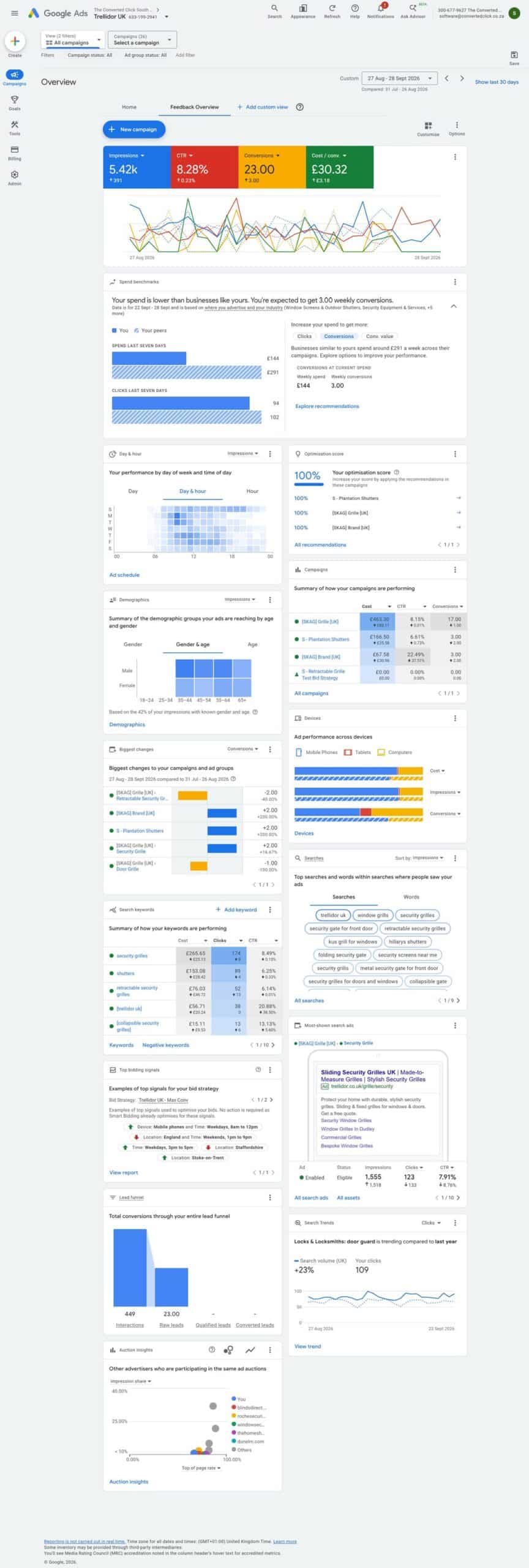Open account selector dropdown by Trellidor UK

[x=167, y=17]
